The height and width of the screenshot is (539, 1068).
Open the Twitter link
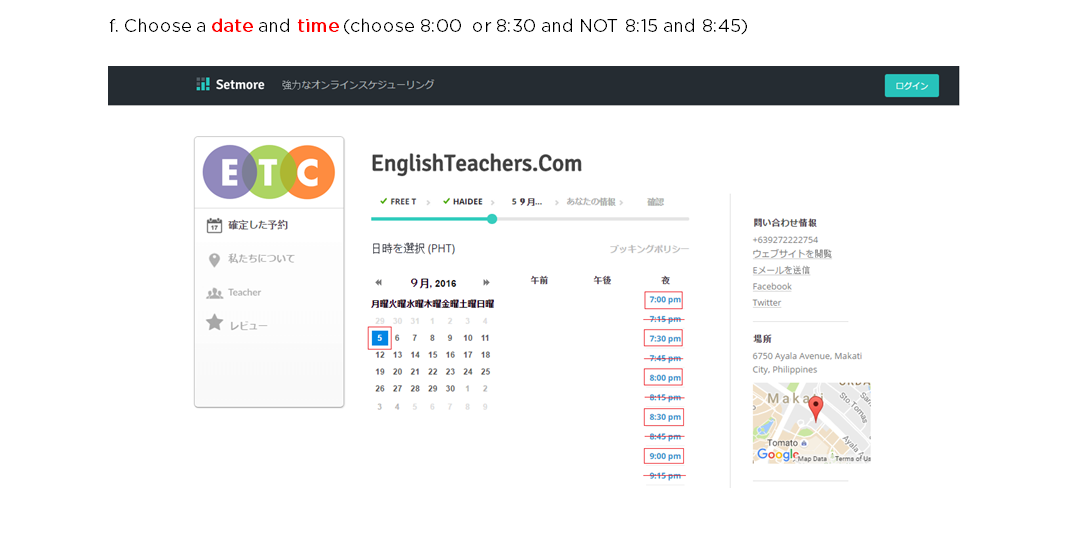767,303
